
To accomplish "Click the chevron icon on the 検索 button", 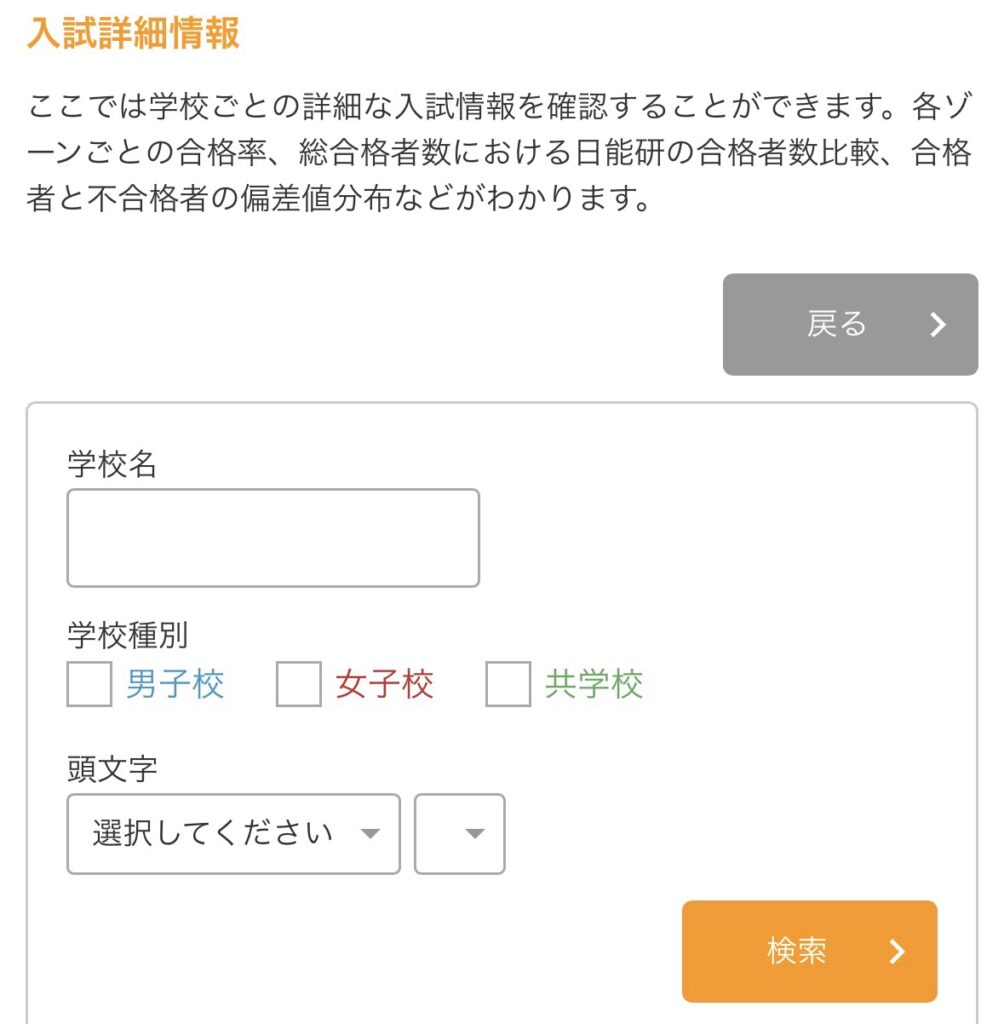I will pos(897,951).
